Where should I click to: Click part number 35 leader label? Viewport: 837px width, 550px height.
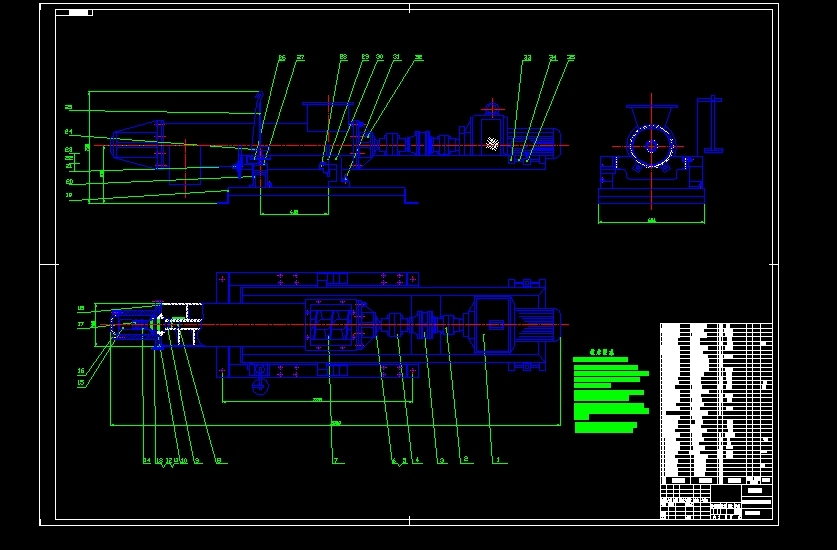[570, 58]
